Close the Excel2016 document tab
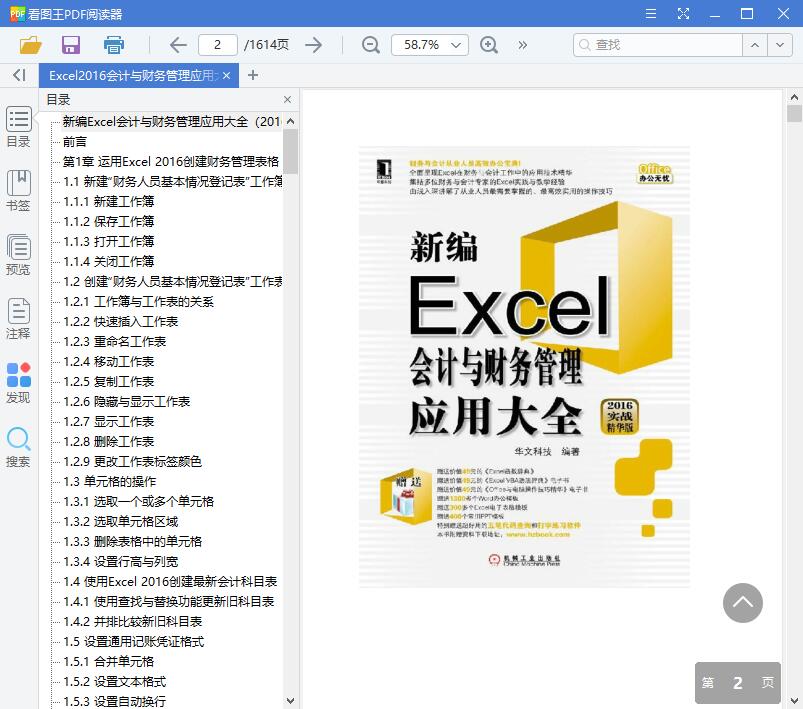Screen dimensions: 803x709 point(226,76)
